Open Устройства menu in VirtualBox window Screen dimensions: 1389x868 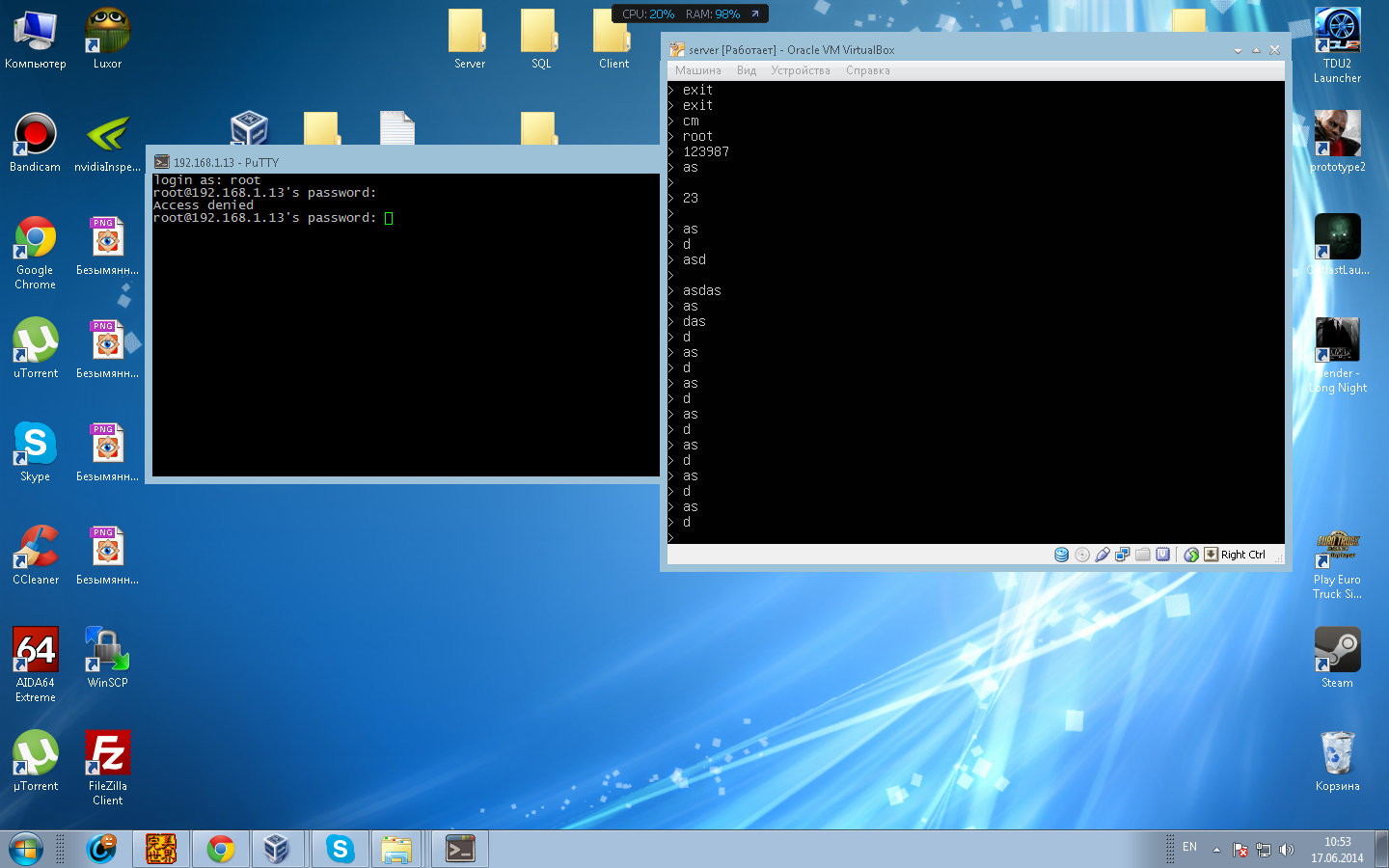click(x=801, y=70)
